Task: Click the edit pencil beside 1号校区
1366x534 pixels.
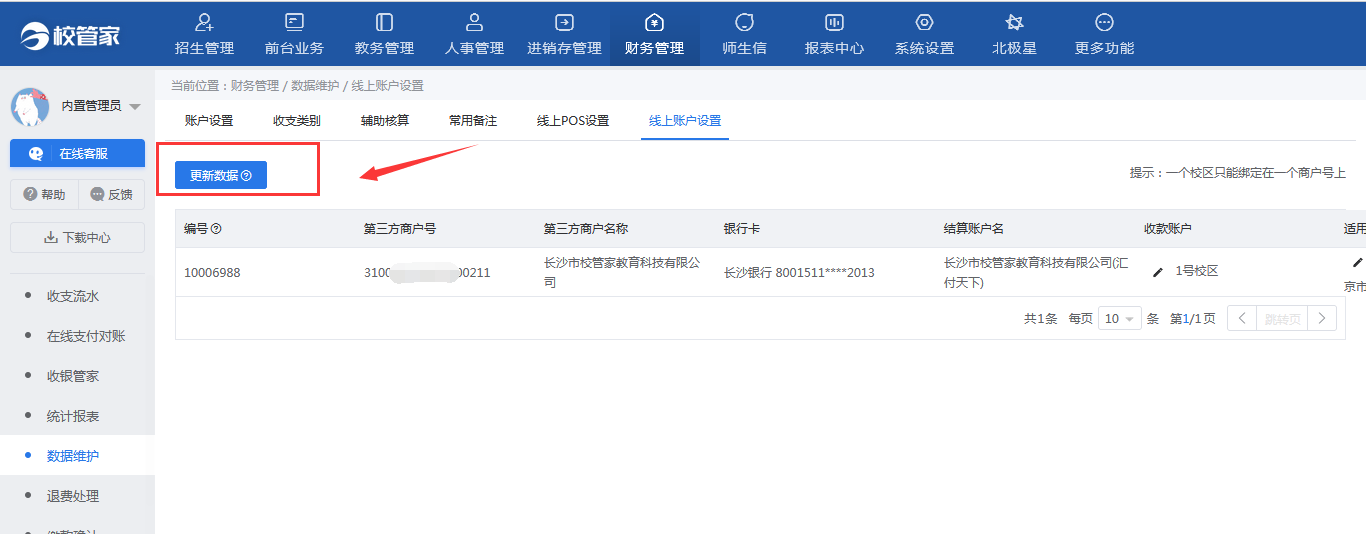Action: coord(1158,272)
